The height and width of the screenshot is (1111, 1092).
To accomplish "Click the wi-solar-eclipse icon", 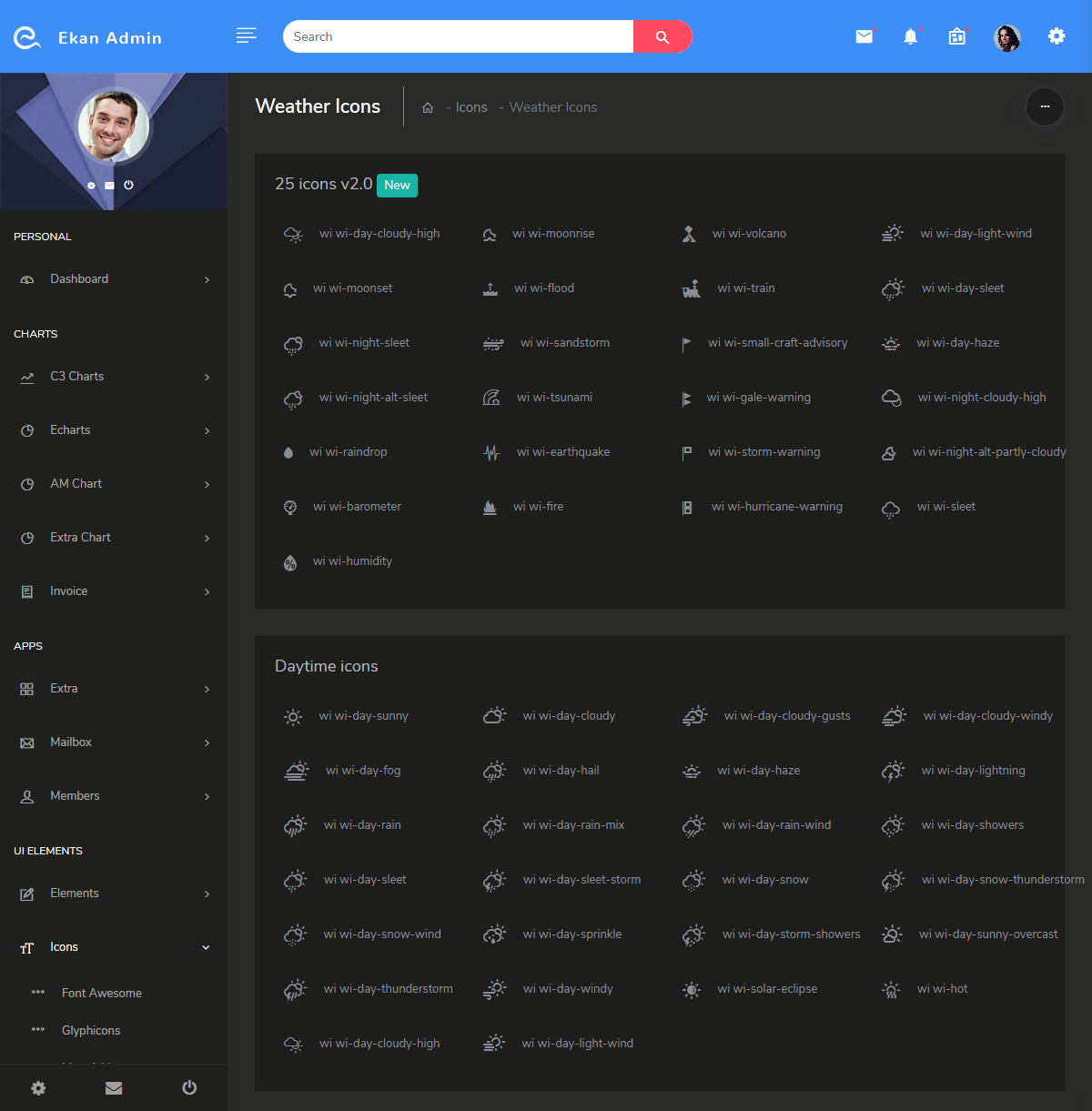I will point(692,989).
